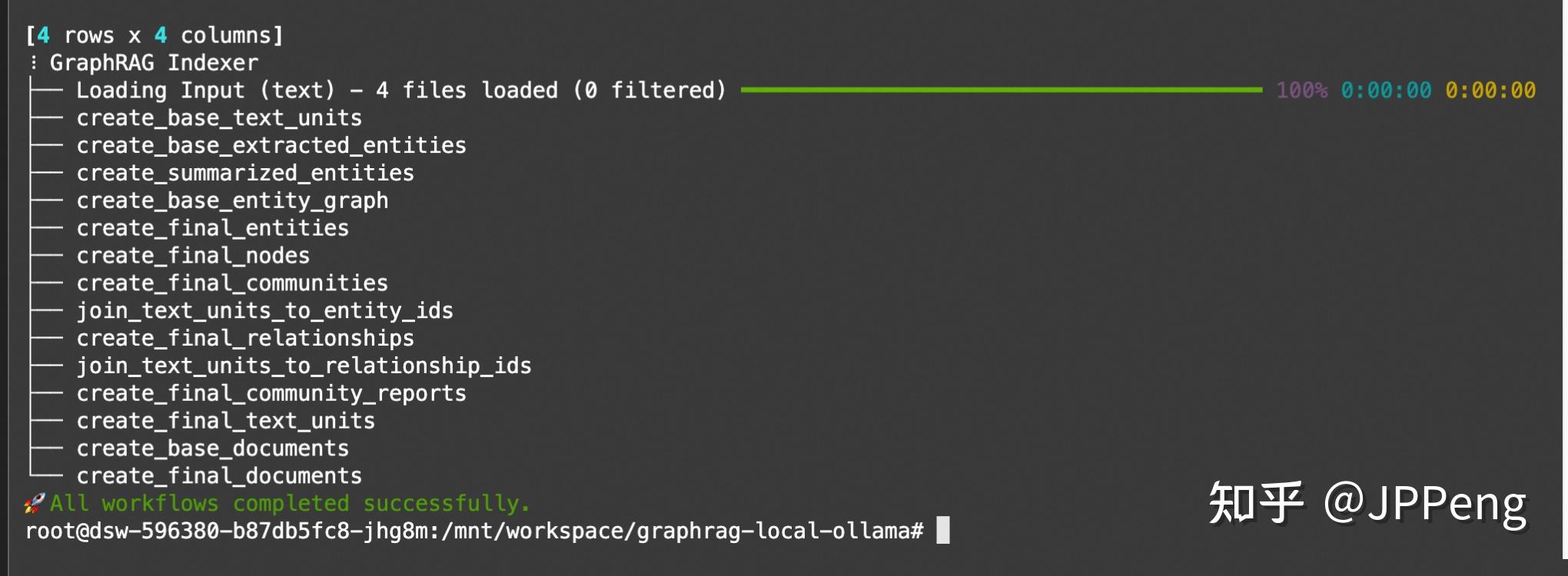1568x576 pixels.
Task: Click the root@dsw shell prompt text
Action: (x=473, y=531)
